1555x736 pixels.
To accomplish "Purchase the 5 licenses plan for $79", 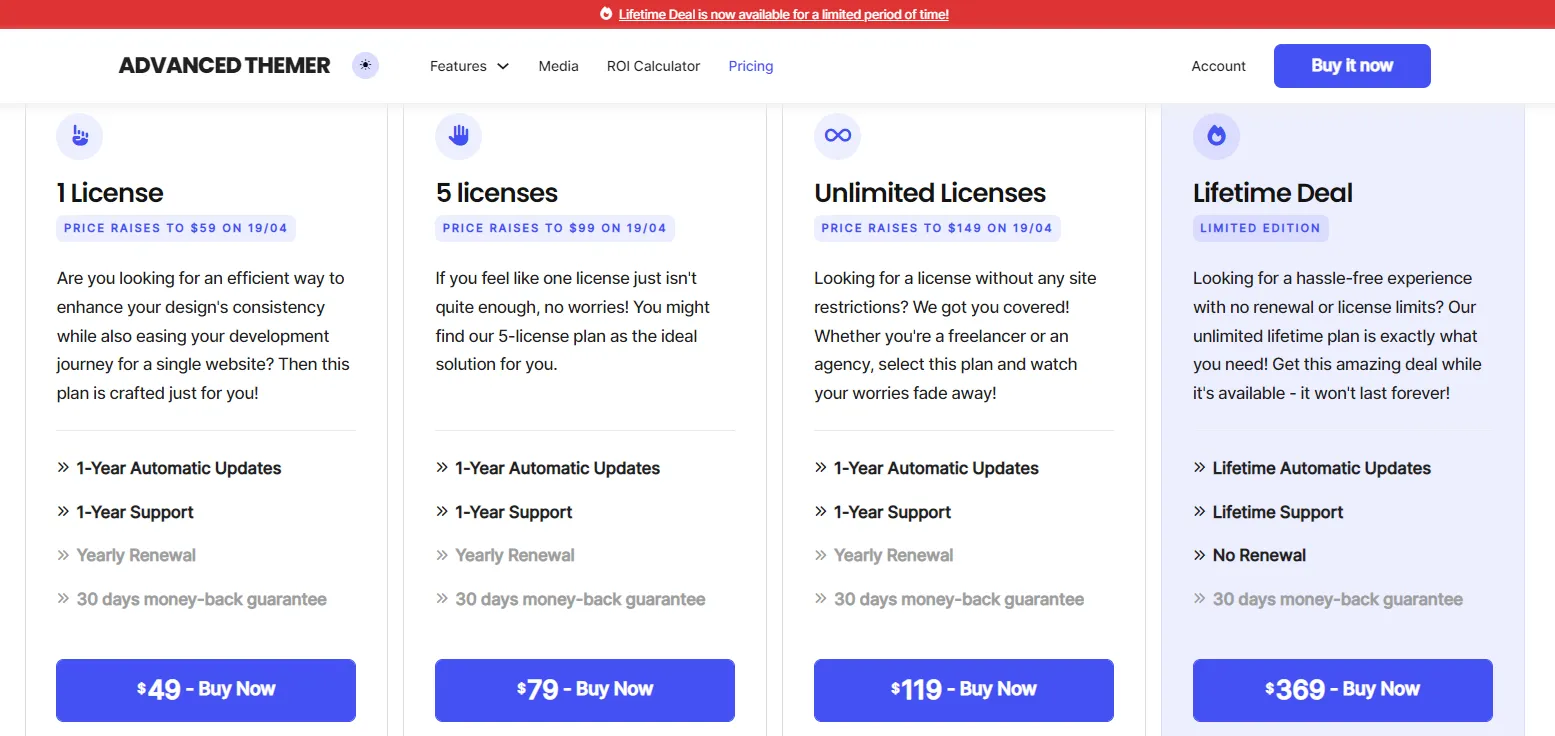I will click(x=585, y=690).
